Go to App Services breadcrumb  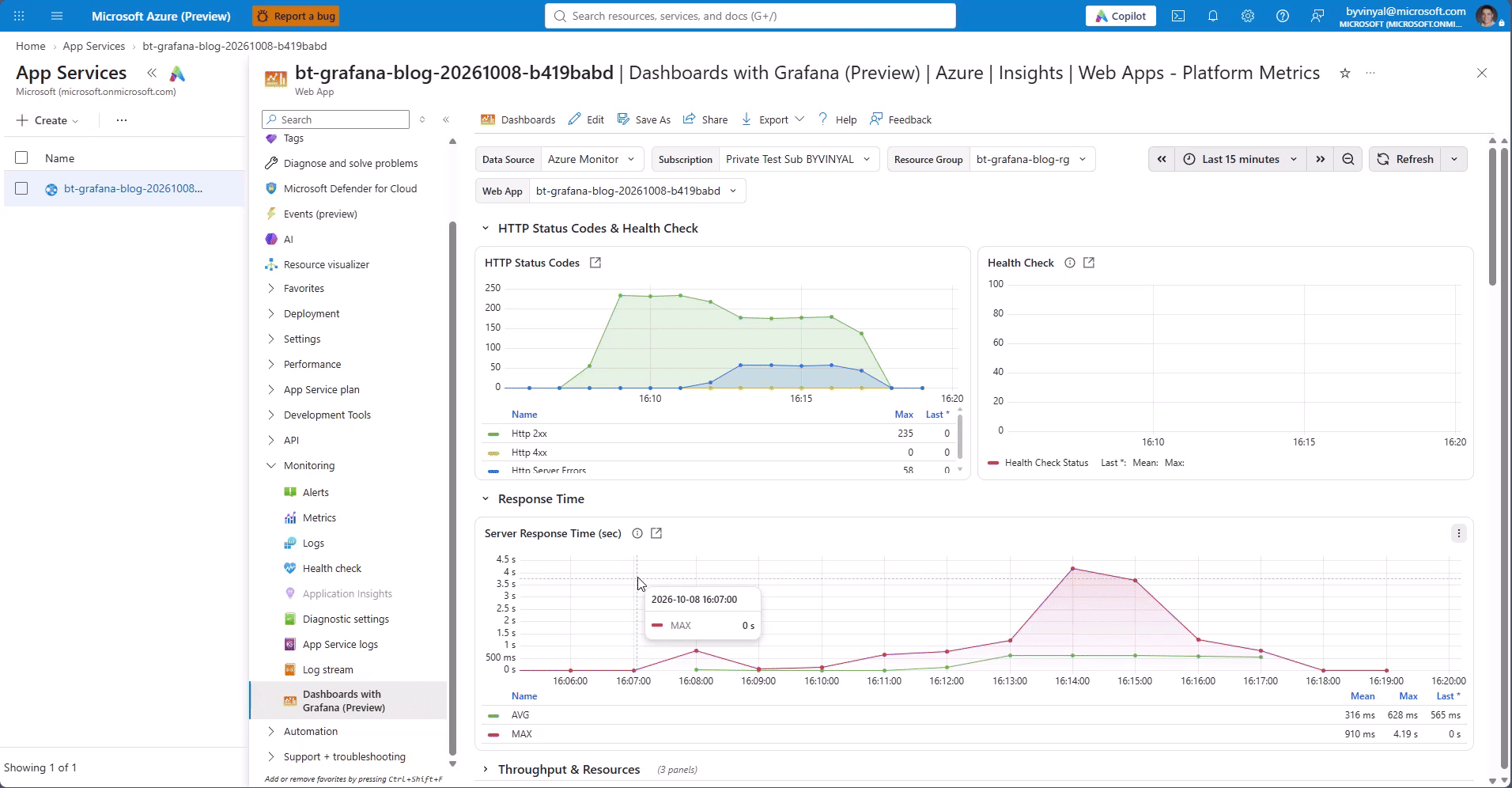point(94,46)
